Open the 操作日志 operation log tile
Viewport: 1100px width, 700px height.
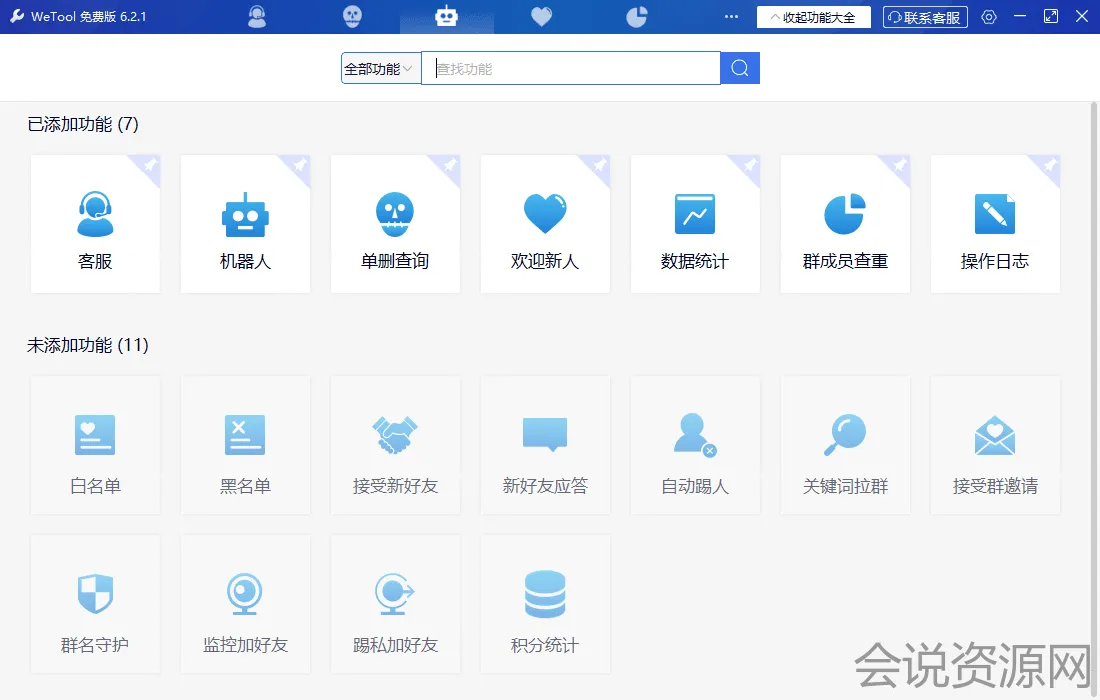[x=995, y=224]
